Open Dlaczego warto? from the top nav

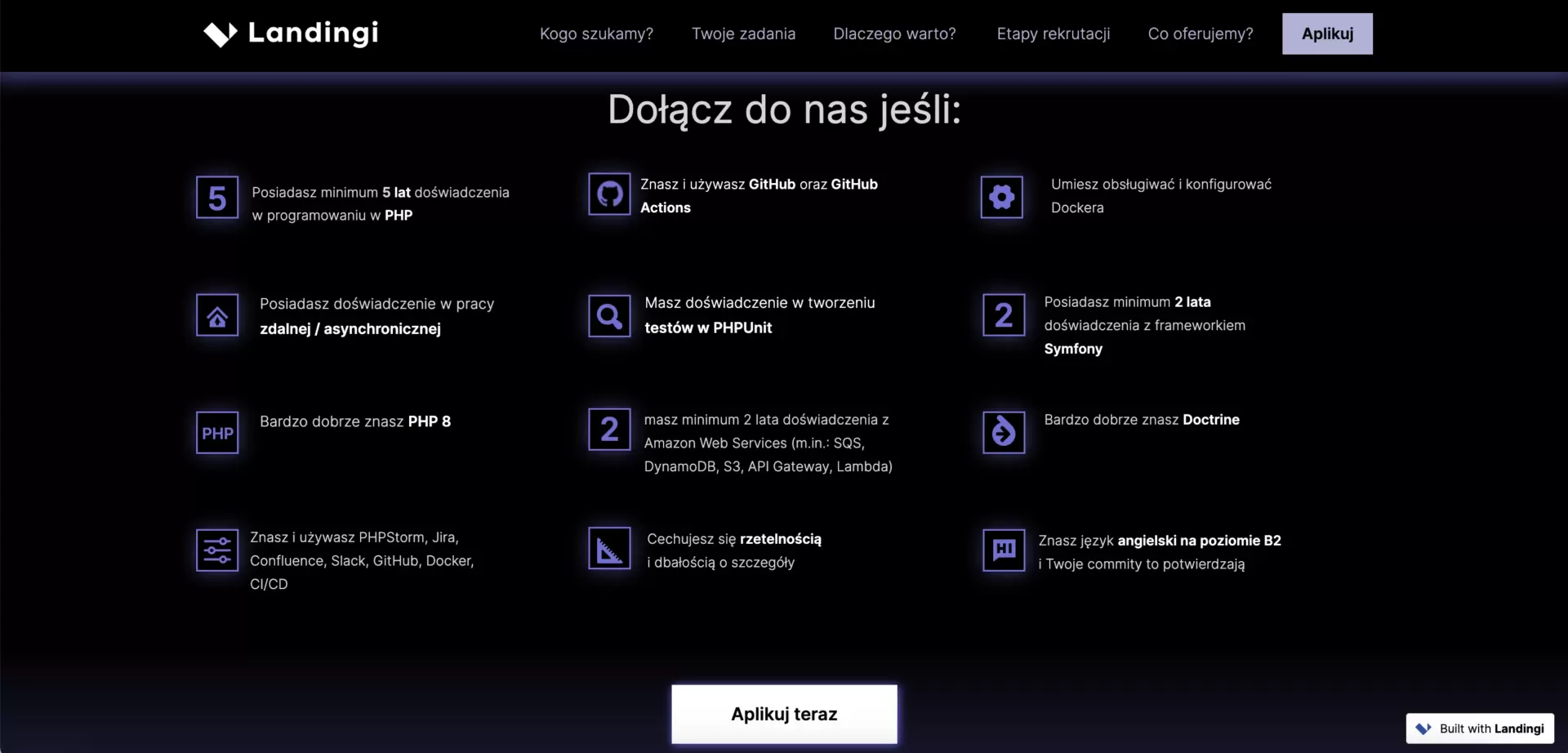pos(894,33)
